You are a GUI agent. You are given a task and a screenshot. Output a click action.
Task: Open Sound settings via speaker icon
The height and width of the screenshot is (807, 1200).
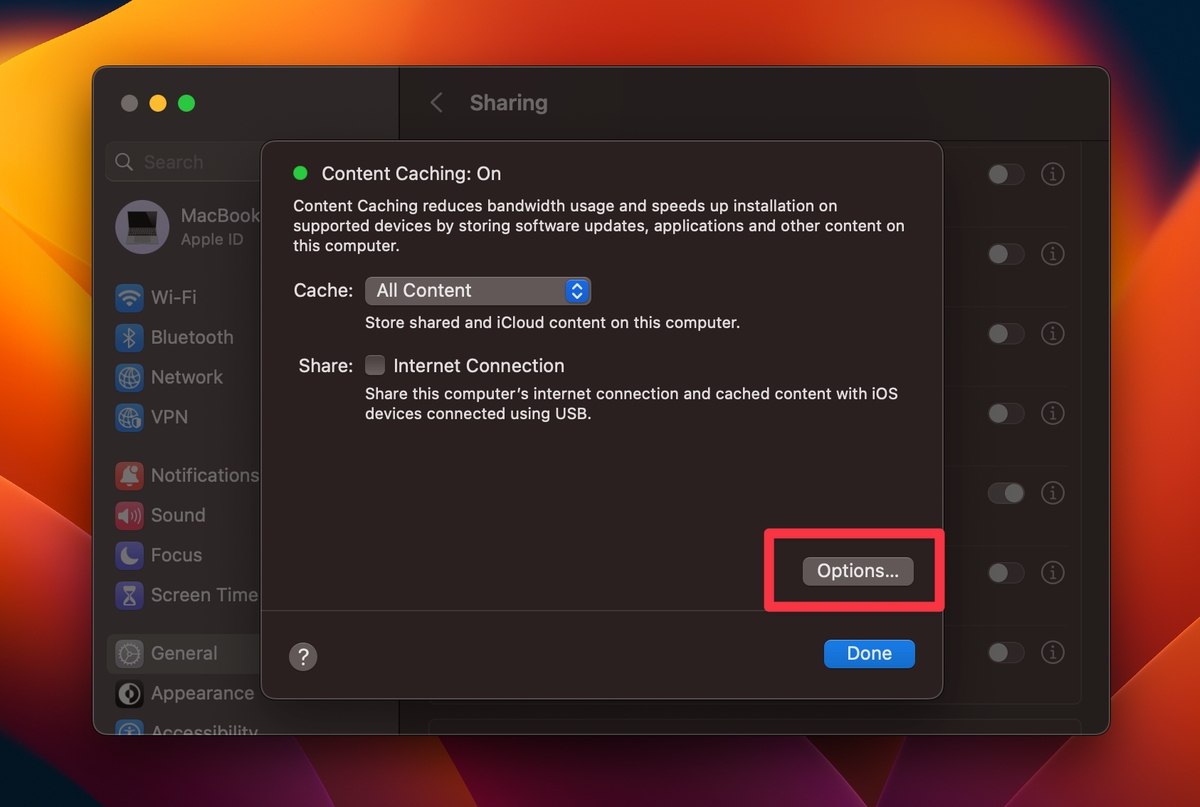(129, 515)
